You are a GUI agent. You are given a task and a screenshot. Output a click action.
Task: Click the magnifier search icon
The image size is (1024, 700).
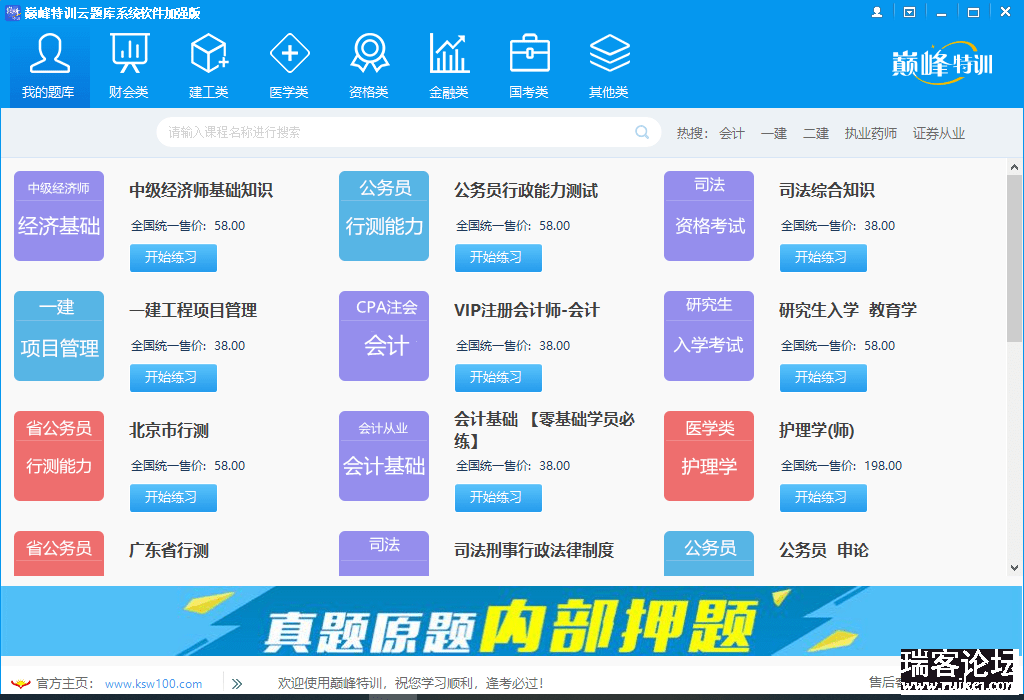(x=642, y=133)
